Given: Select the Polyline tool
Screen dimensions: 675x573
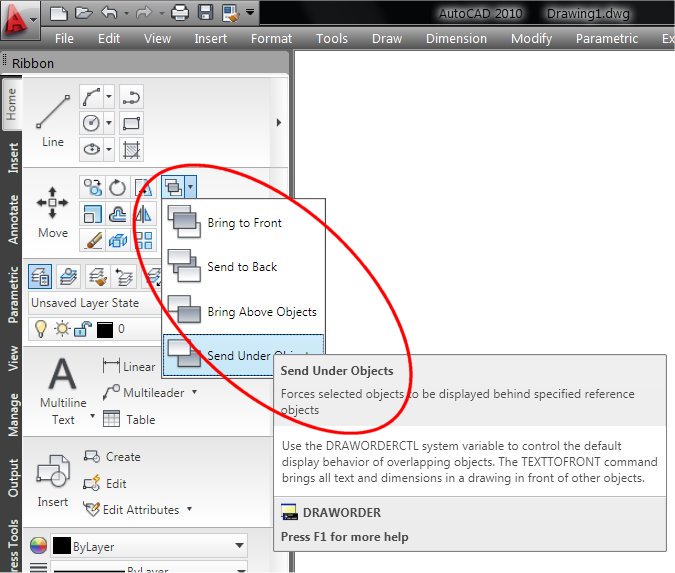Looking at the screenshot, I should click(131, 97).
